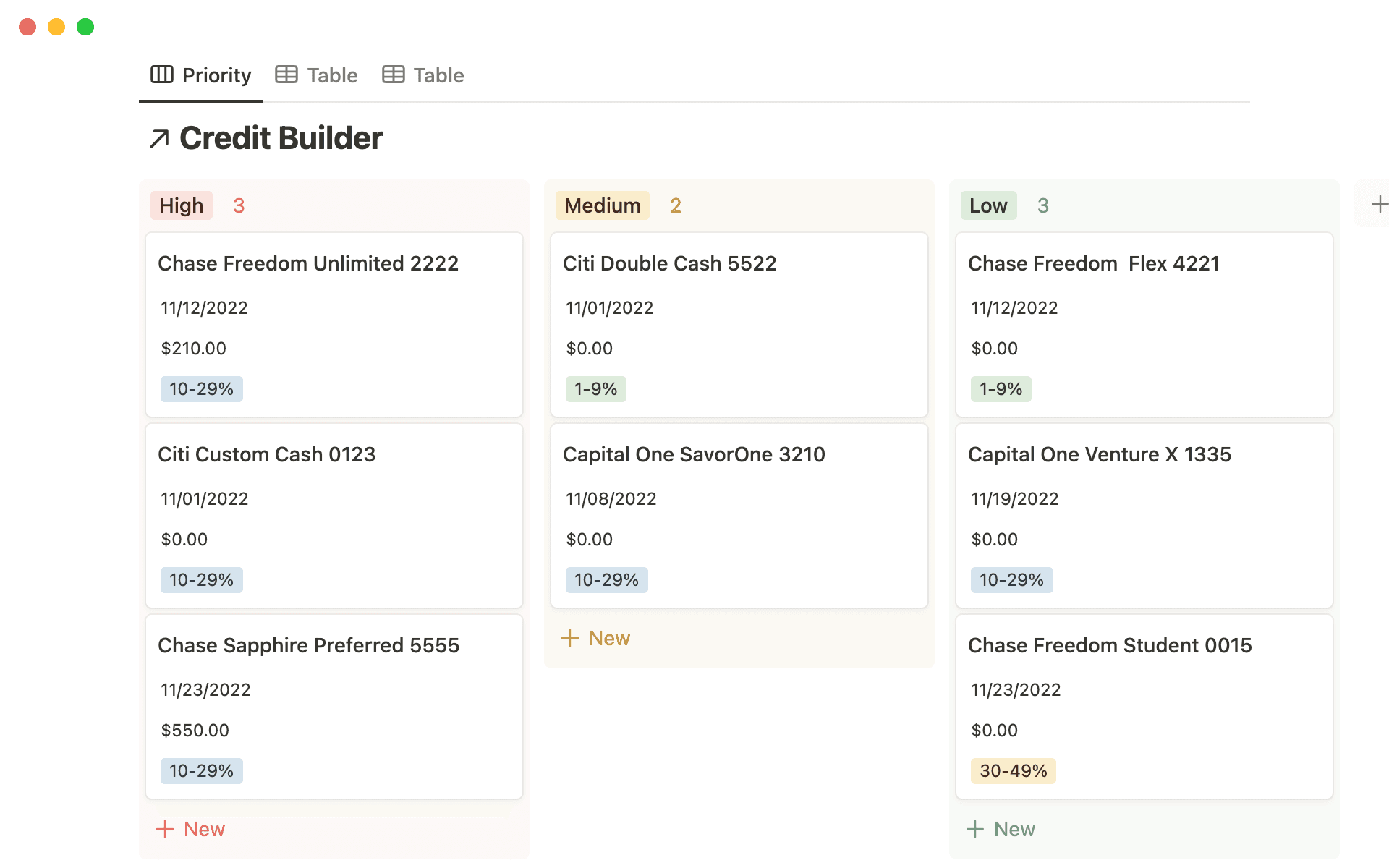Viewport: 1389px width, 868px height.
Task: Click the 11/08/2022 date on Capital One SavorOne
Action: [x=611, y=499]
